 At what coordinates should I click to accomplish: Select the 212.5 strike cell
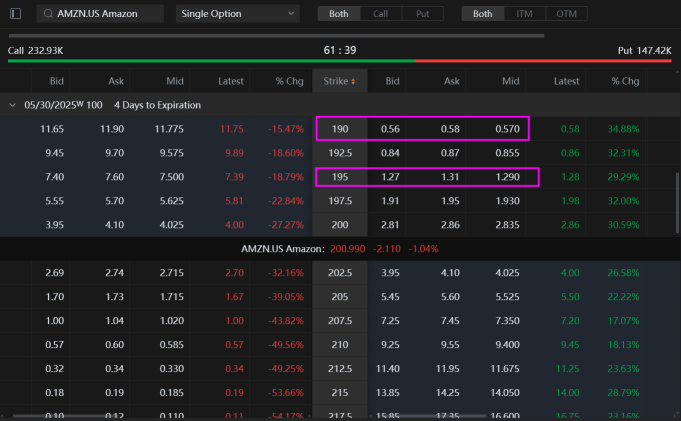340,368
